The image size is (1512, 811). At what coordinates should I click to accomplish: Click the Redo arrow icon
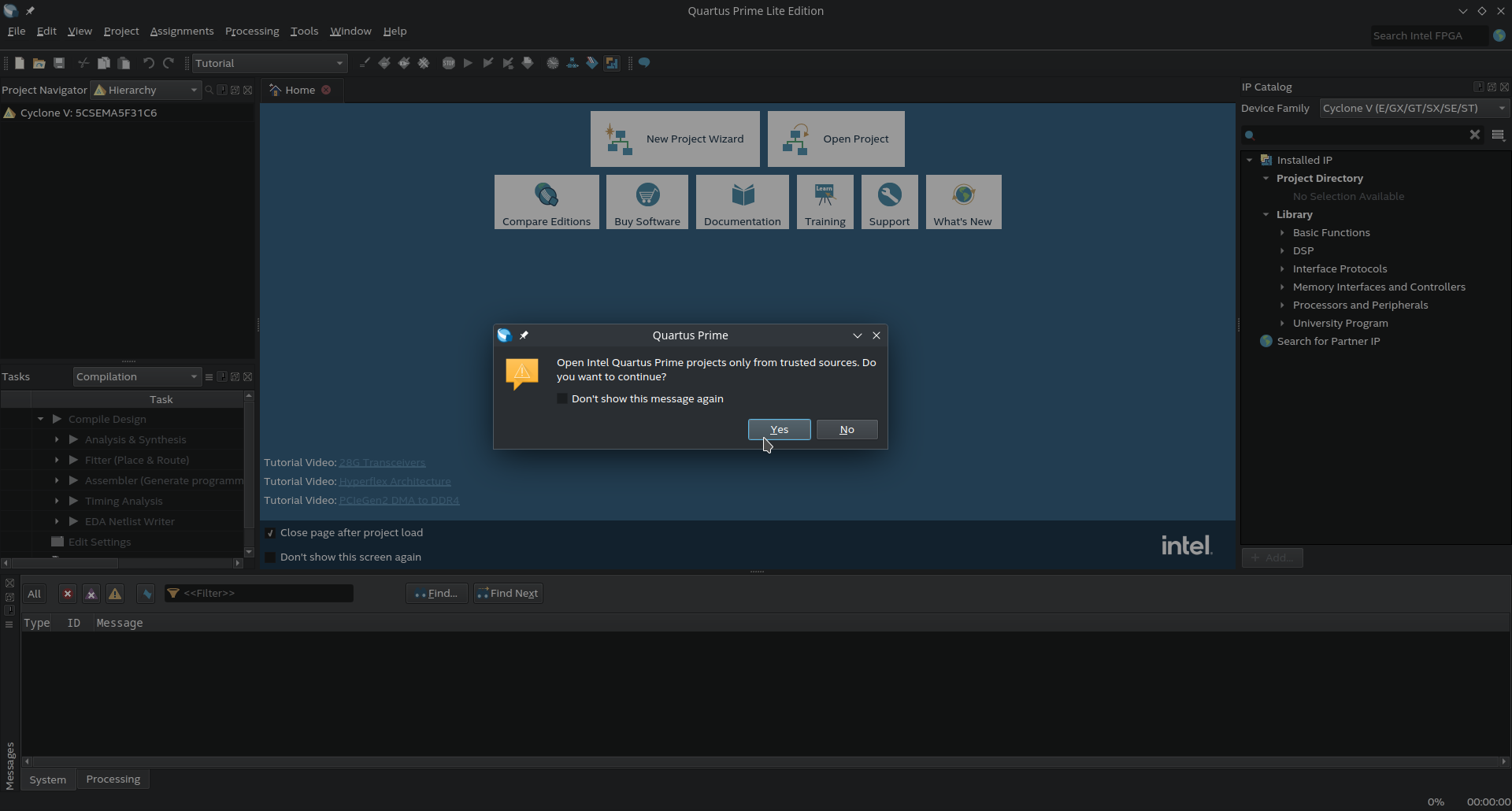pos(169,63)
